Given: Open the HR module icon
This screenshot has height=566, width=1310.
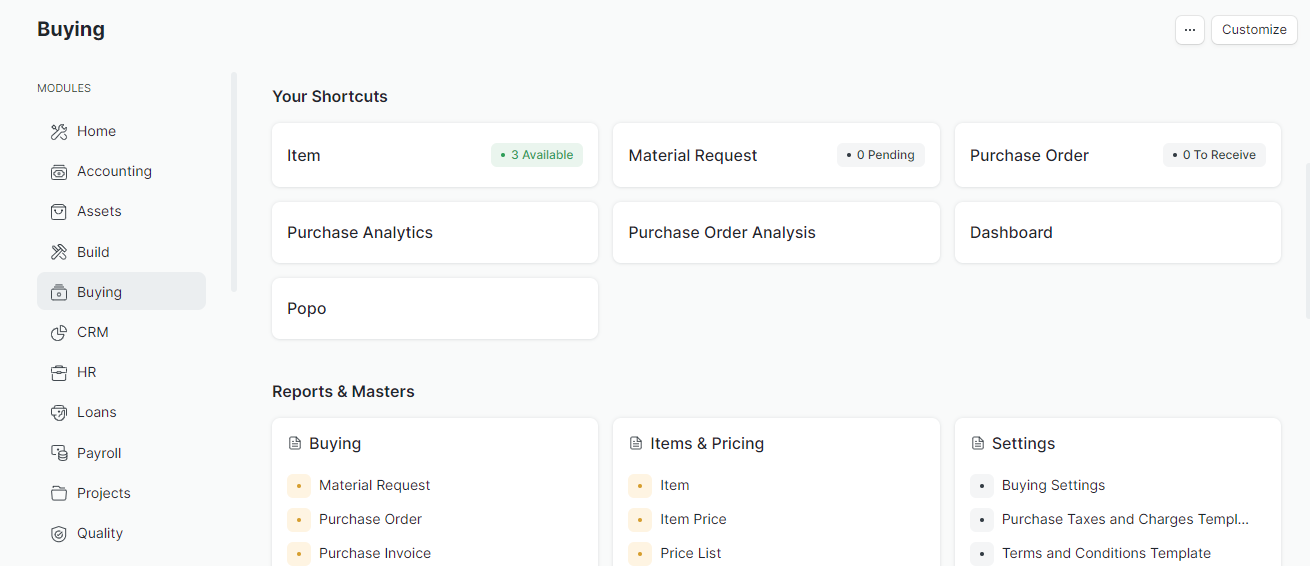Looking at the screenshot, I should [x=59, y=372].
